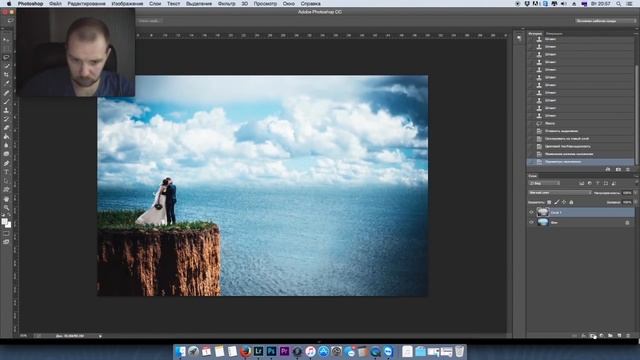This screenshot has height=360, width=640.
Task: Open the Окно menu
Action: click(x=289, y=3)
